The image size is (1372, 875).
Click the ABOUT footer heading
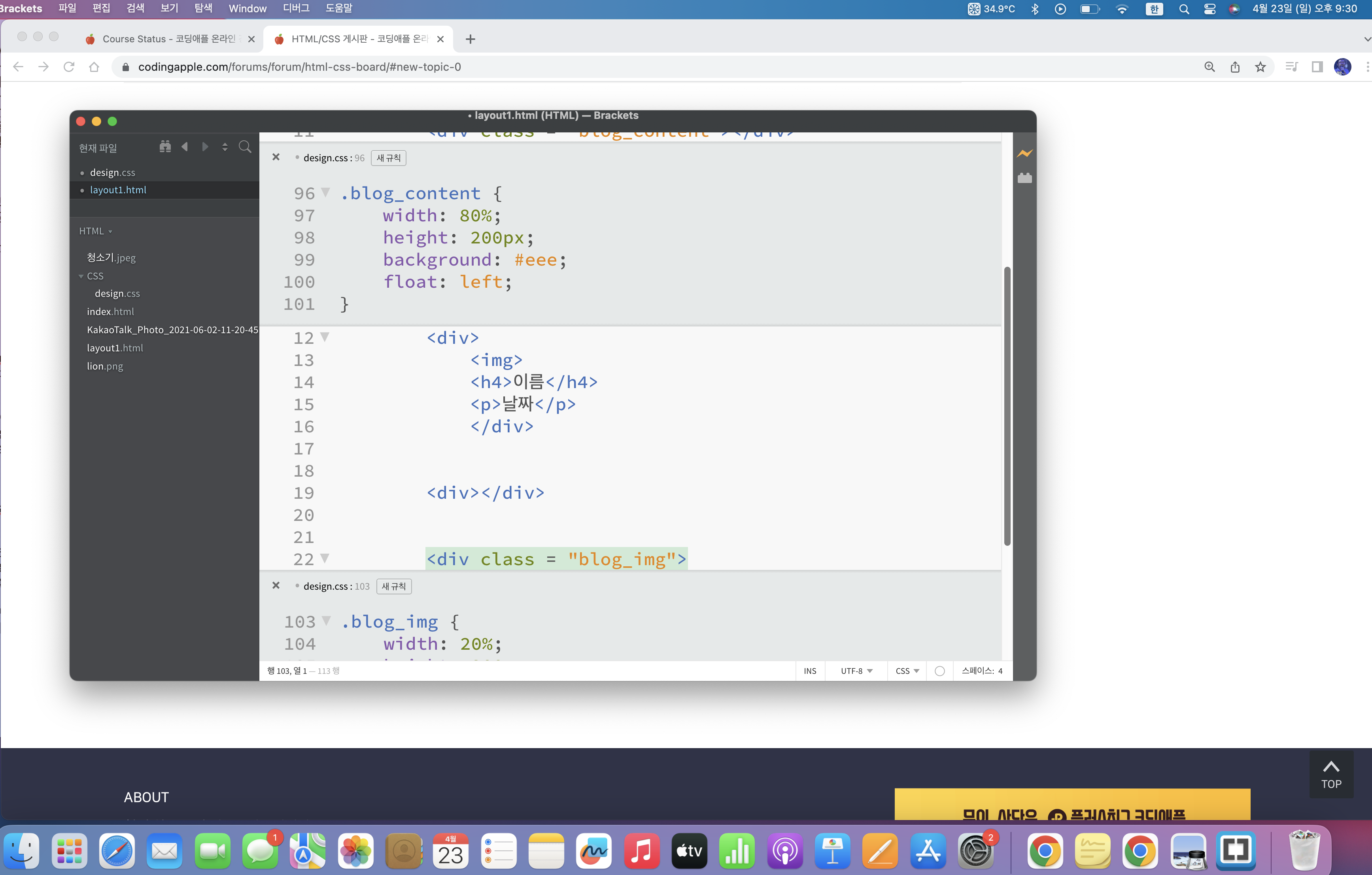(146, 798)
